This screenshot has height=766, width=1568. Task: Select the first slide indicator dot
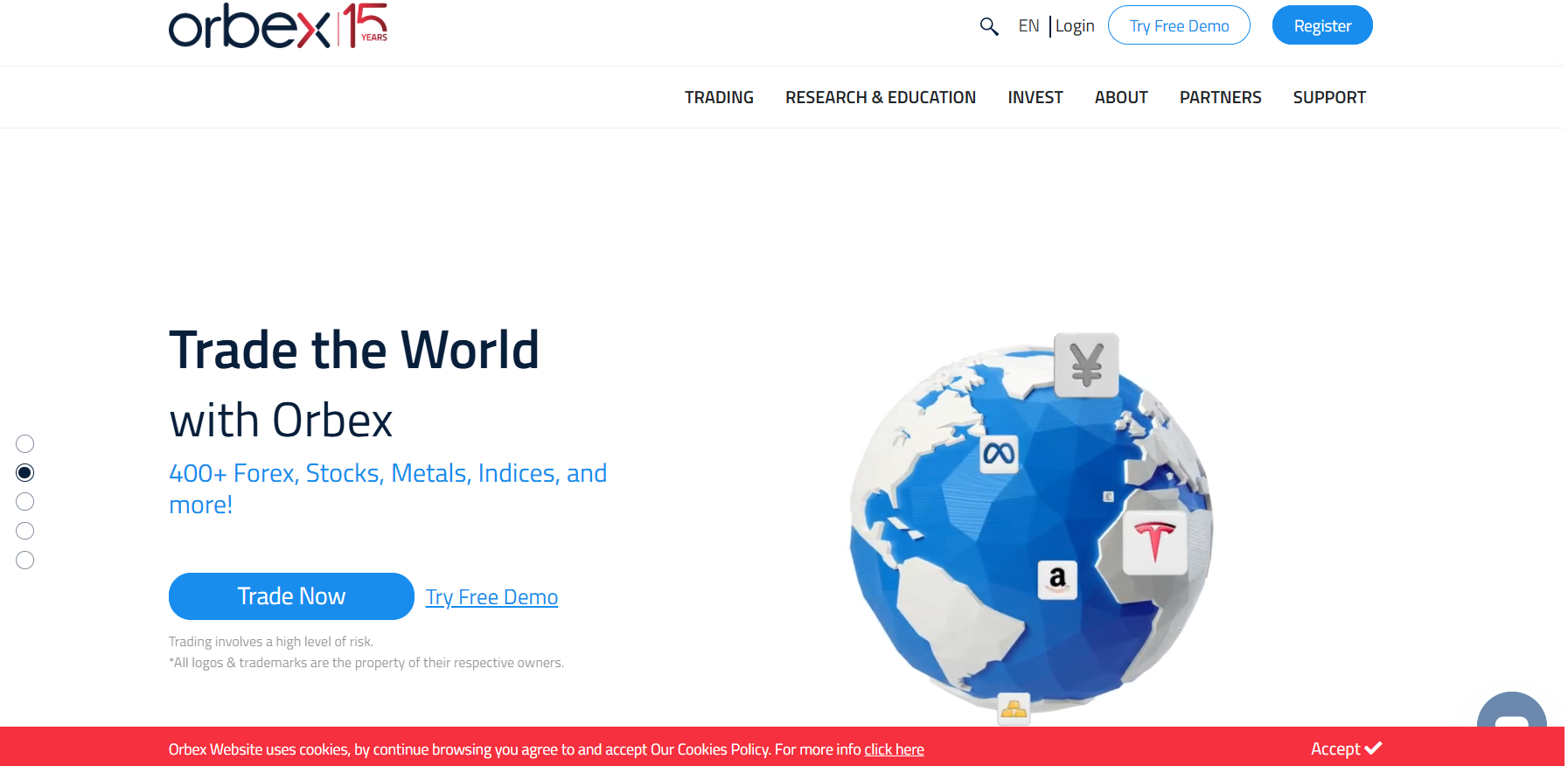(x=25, y=444)
